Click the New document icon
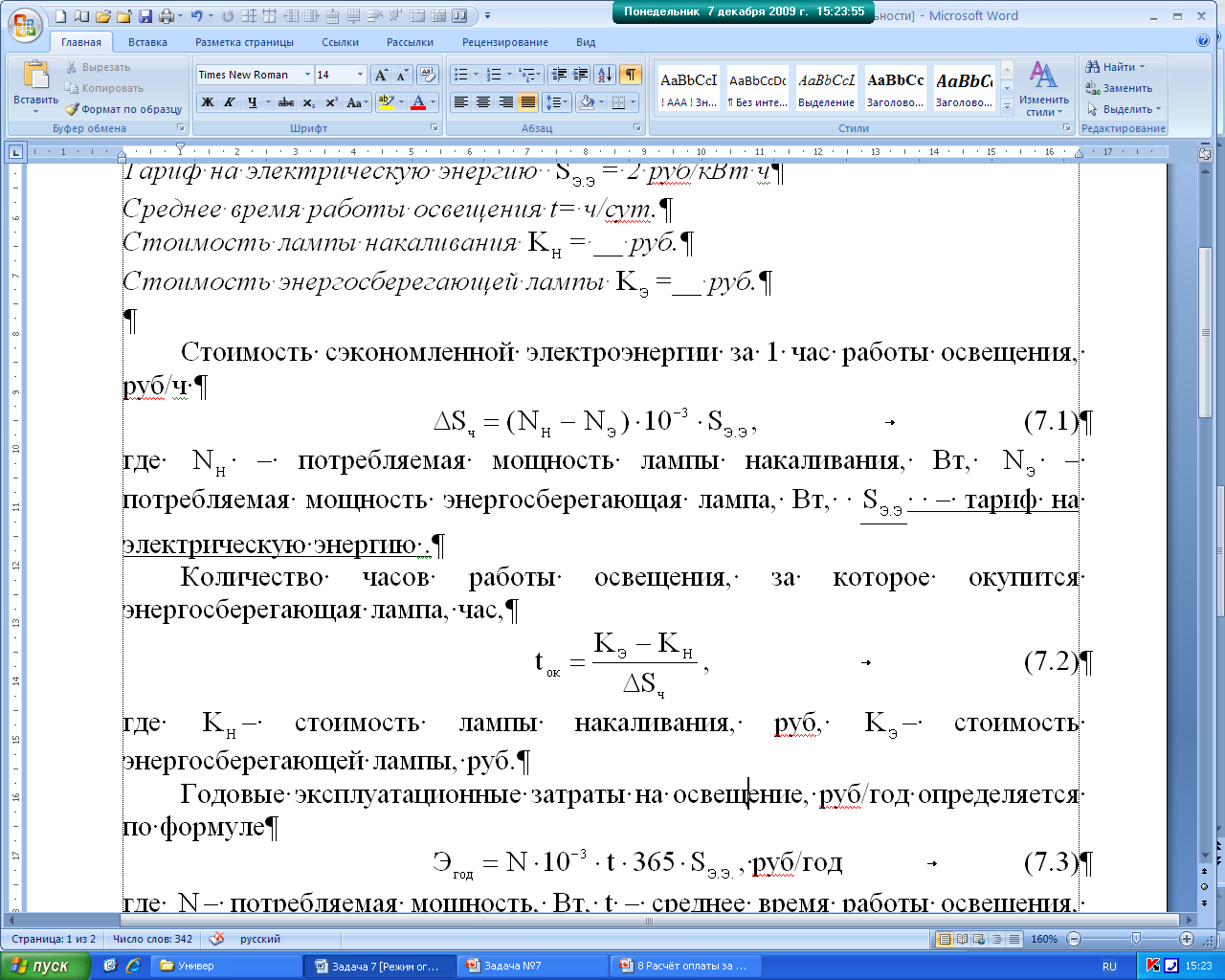Screen dimensions: 1225x980 click(61, 16)
